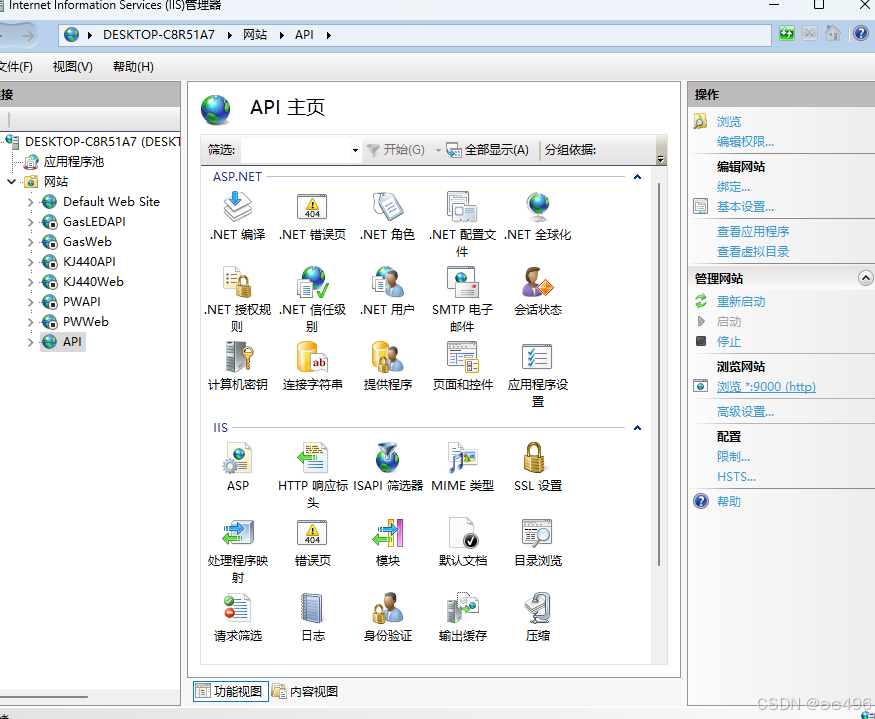Open the .NET 信任级别 feature
This screenshot has height=719, width=875.
[x=312, y=299]
